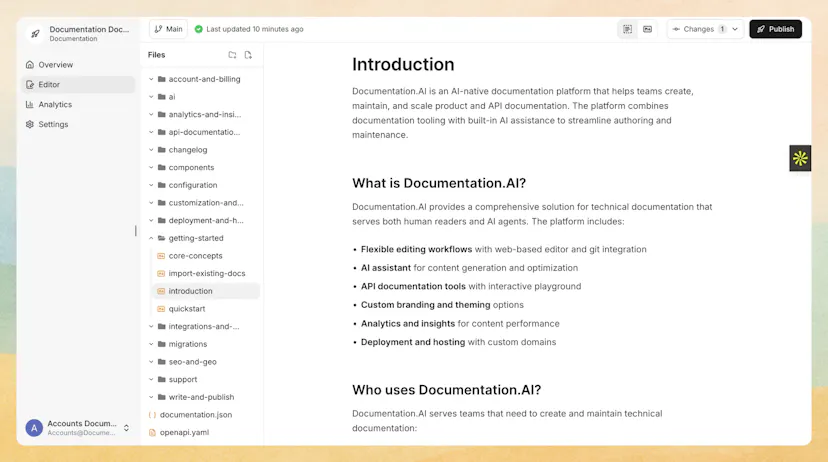The height and width of the screenshot is (462, 828).
Task: Go to Analytics section
Action: [x=78, y=105]
